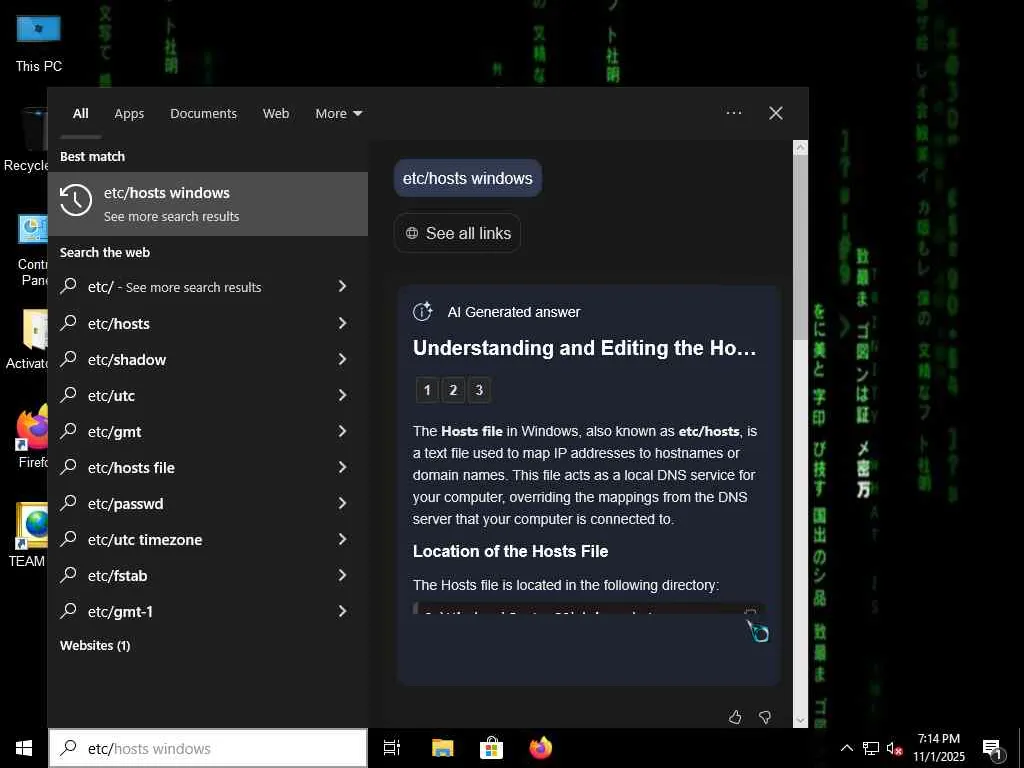Click the Understanding and Editing the Ho... title
Screen dimensions: 1024x768
(584, 347)
